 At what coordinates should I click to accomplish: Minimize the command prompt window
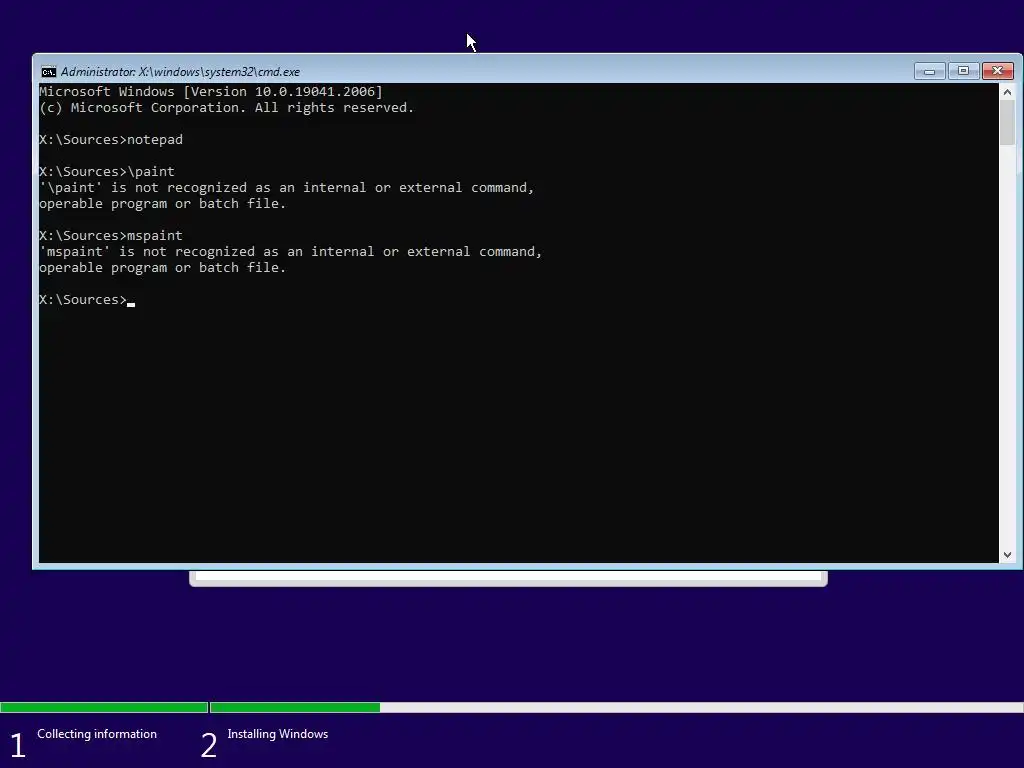point(929,71)
